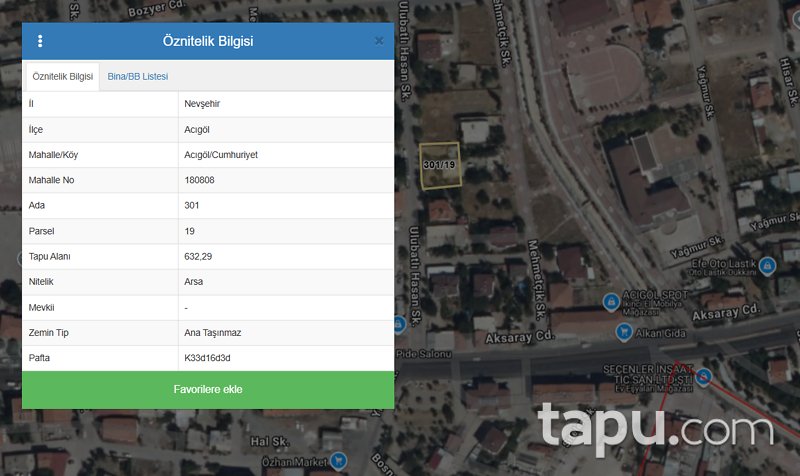Click the Özhan Market cart marker
This screenshot has height=476, width=800.
click(338, 461)
